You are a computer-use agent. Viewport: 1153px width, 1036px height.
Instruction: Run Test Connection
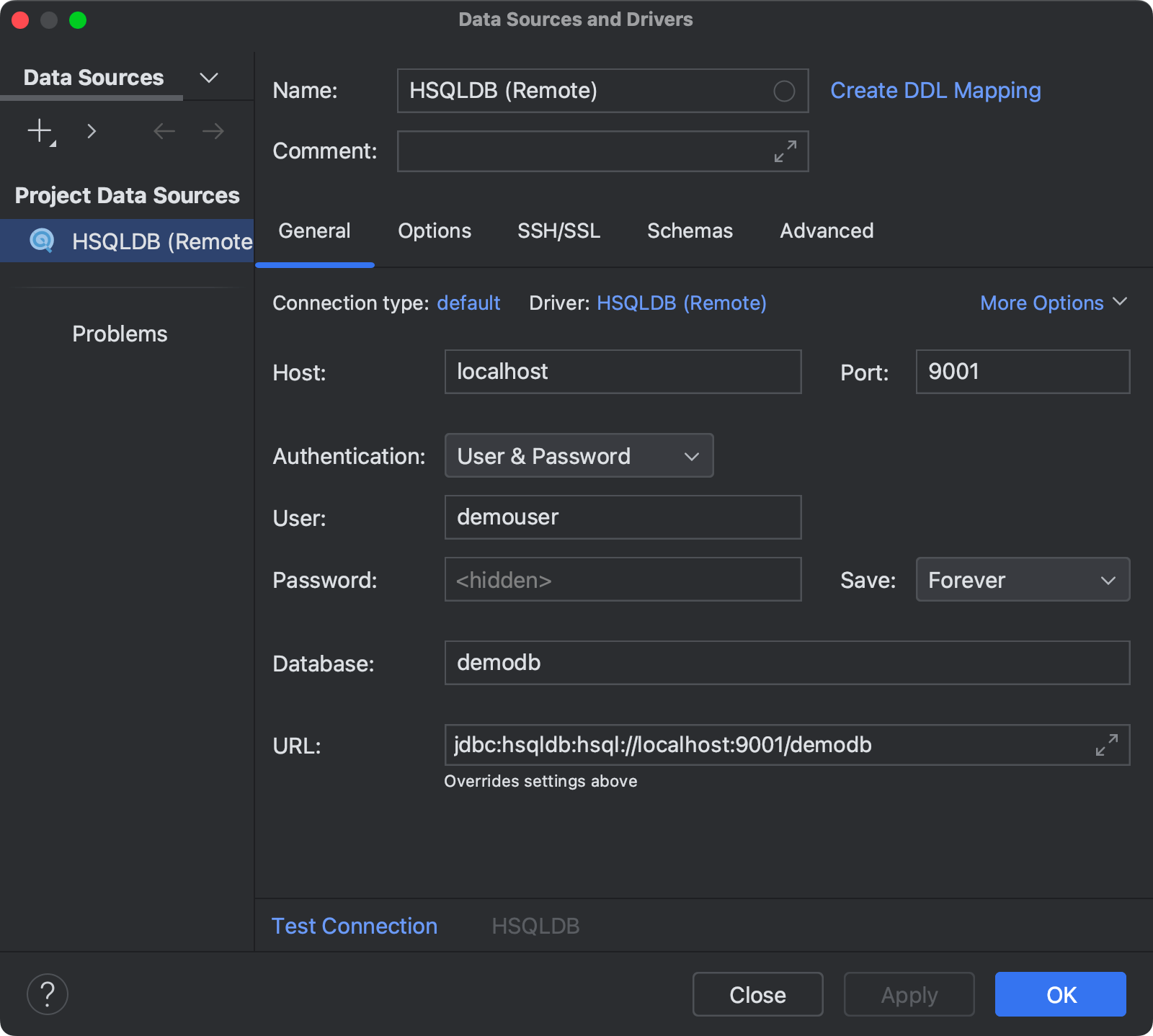[x=354, y=925]
